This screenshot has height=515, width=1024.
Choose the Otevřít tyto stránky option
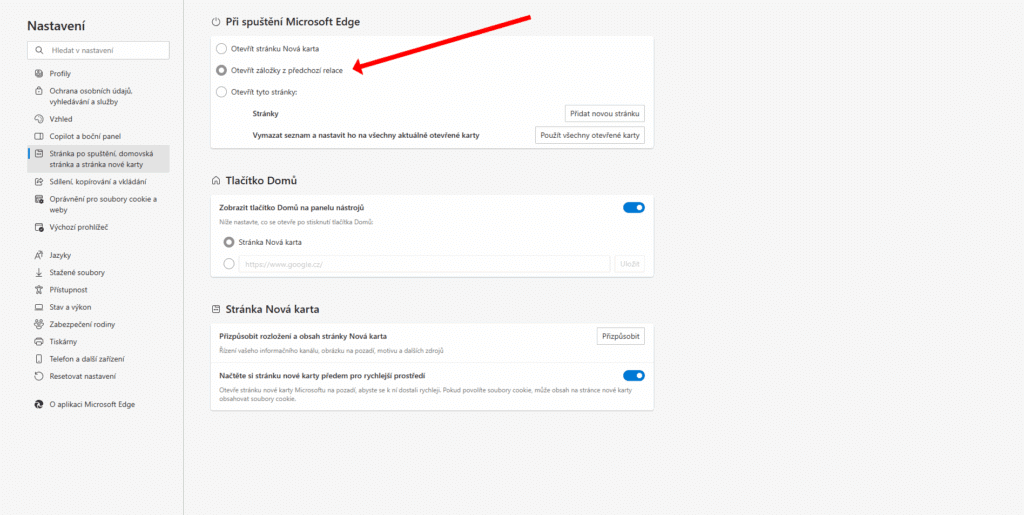[x=222, y=92]
